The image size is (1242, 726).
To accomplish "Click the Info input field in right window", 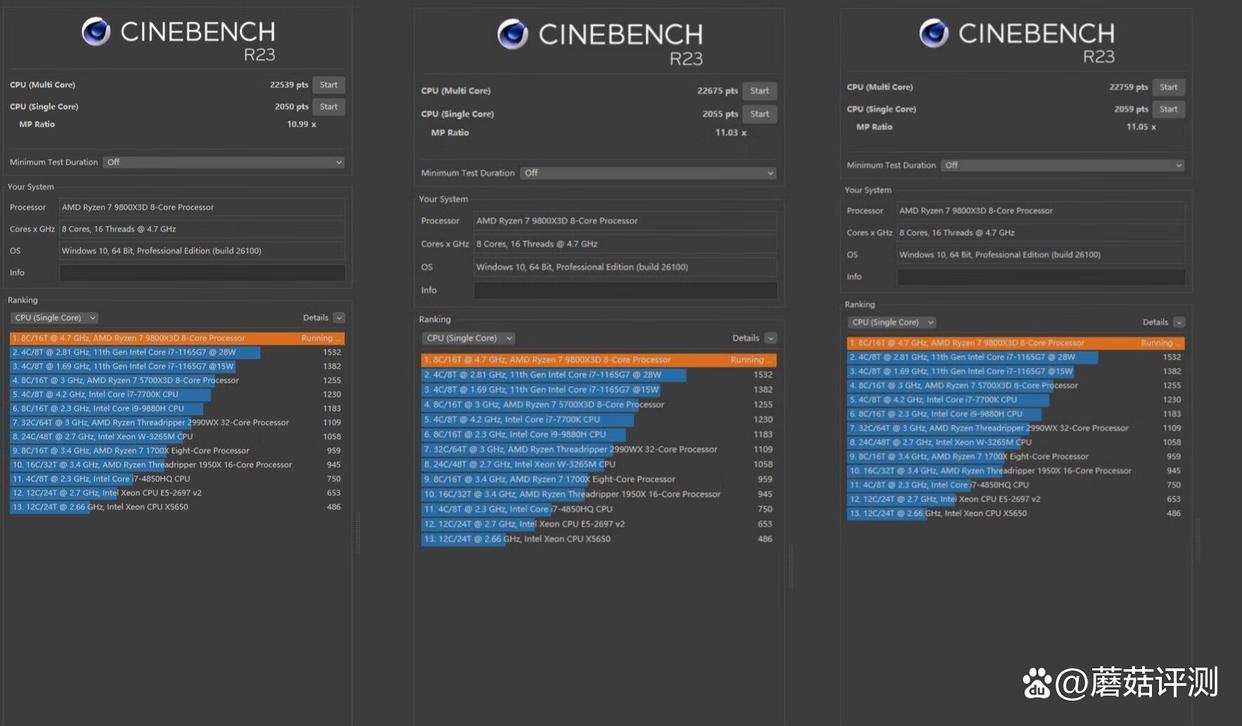I will (1041, 276).
